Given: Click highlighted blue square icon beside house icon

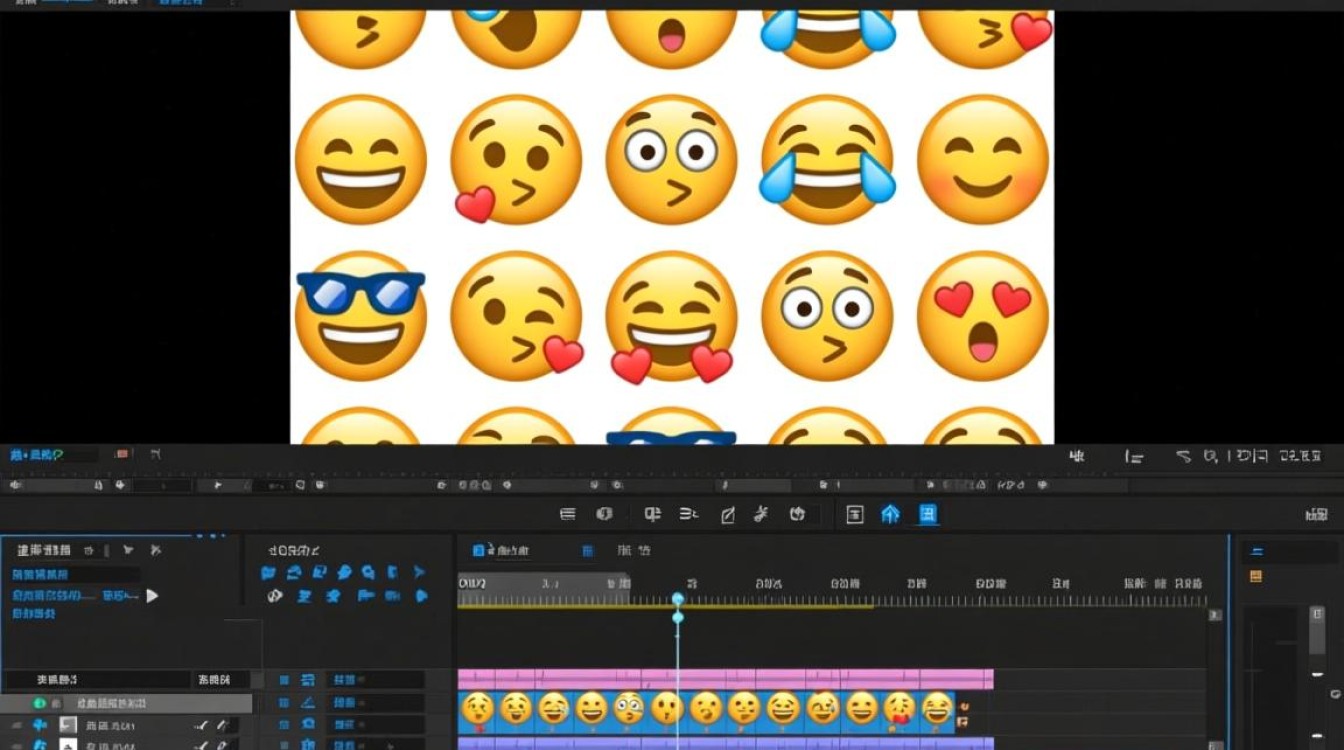Looking at the screenshot, I should click(x=928, y=514).
